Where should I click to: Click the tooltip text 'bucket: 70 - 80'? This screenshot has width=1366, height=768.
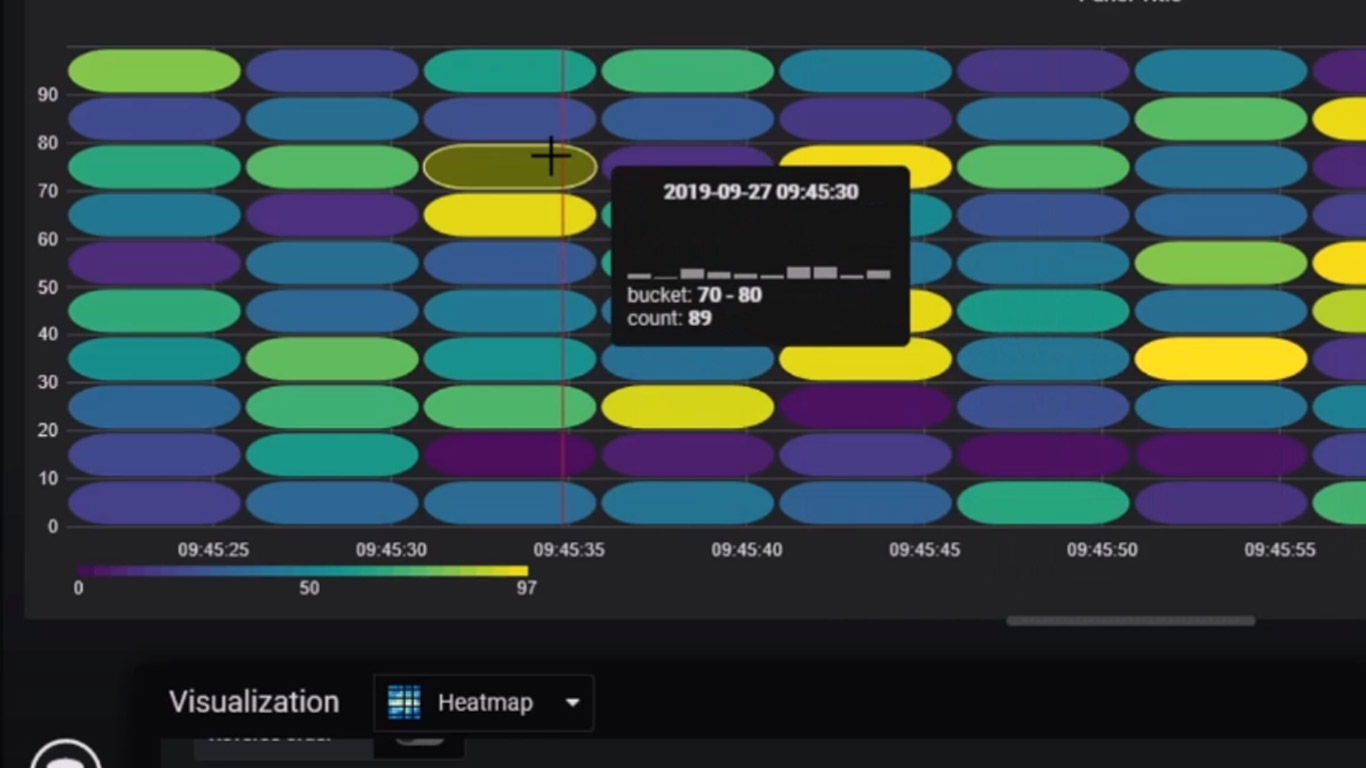tap(694, 296)
